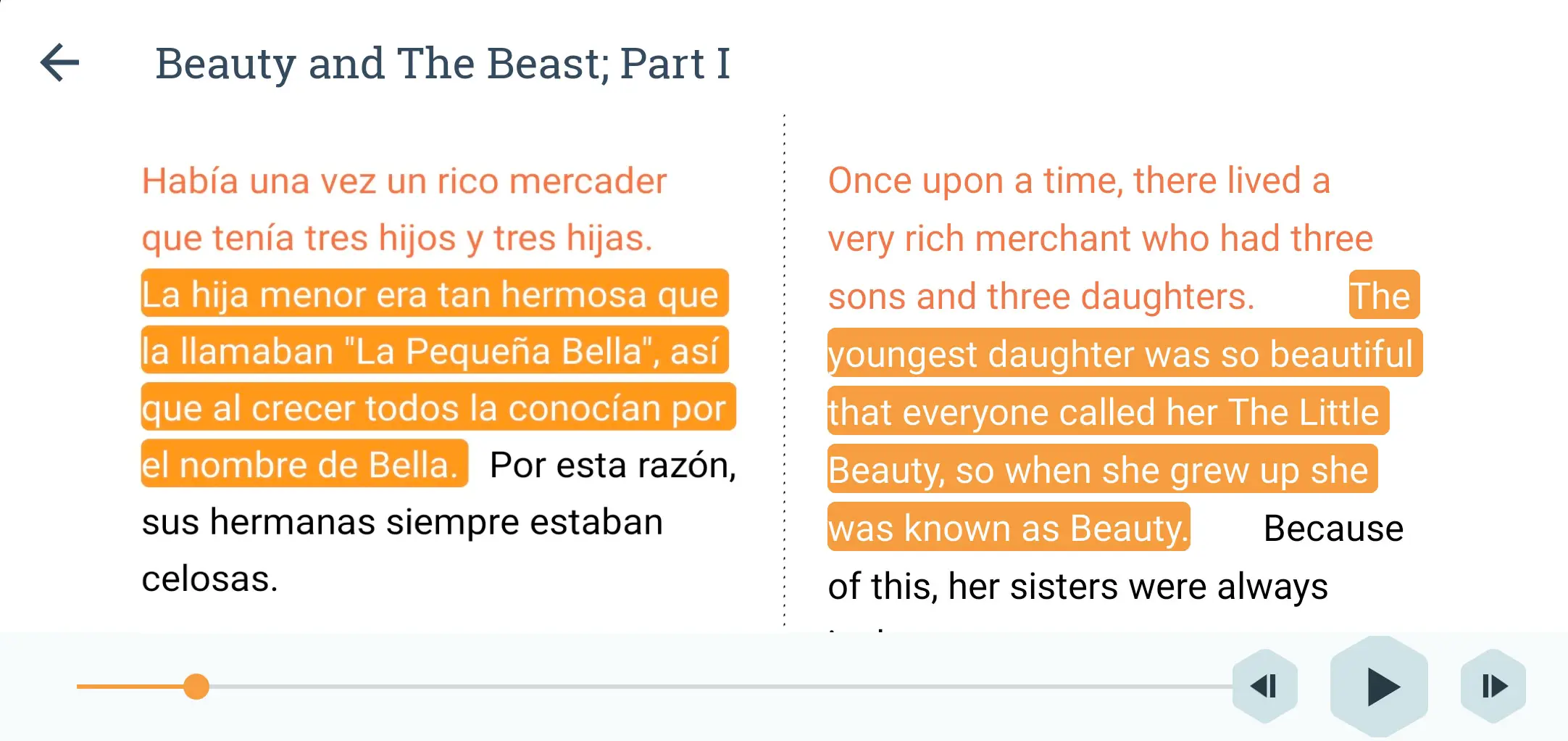The width and height of the screenshot is (1568, 741).
Task: Tap the line 'sus hermanas siempre estaban'
Action: coord(402,522)
